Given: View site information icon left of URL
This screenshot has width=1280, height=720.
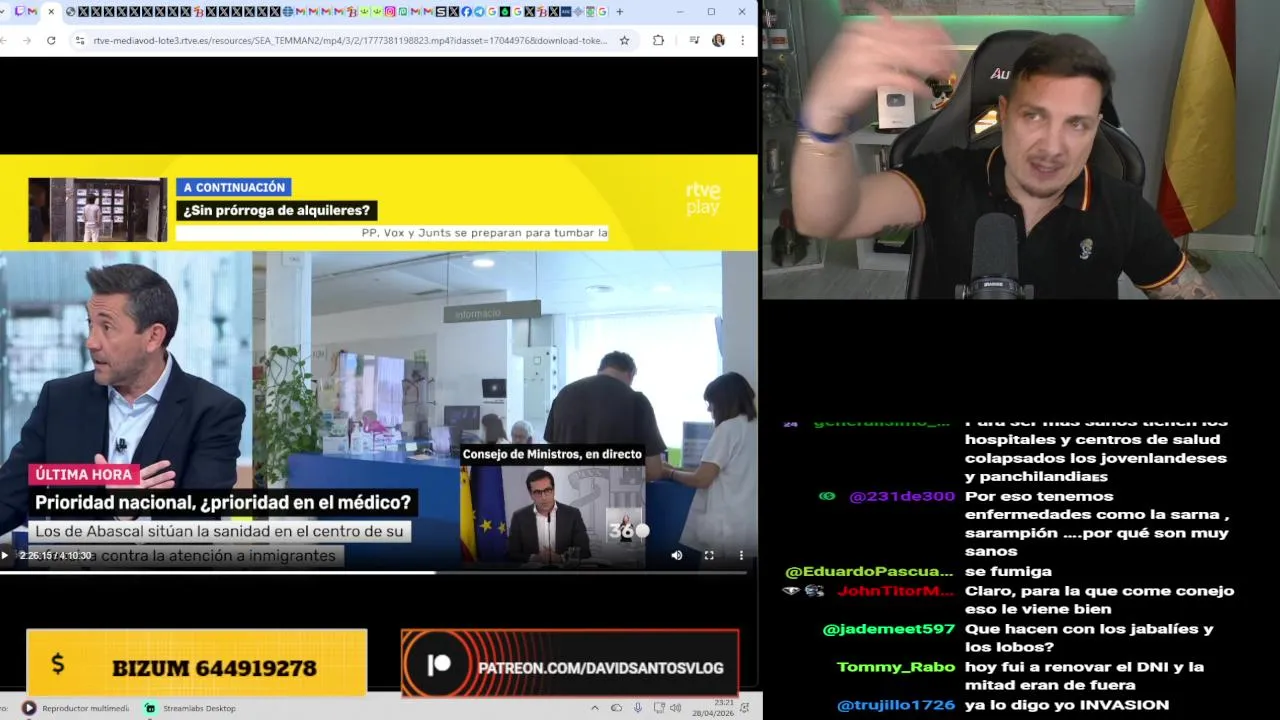Looking at the screenshot, I should pos(80,40).
